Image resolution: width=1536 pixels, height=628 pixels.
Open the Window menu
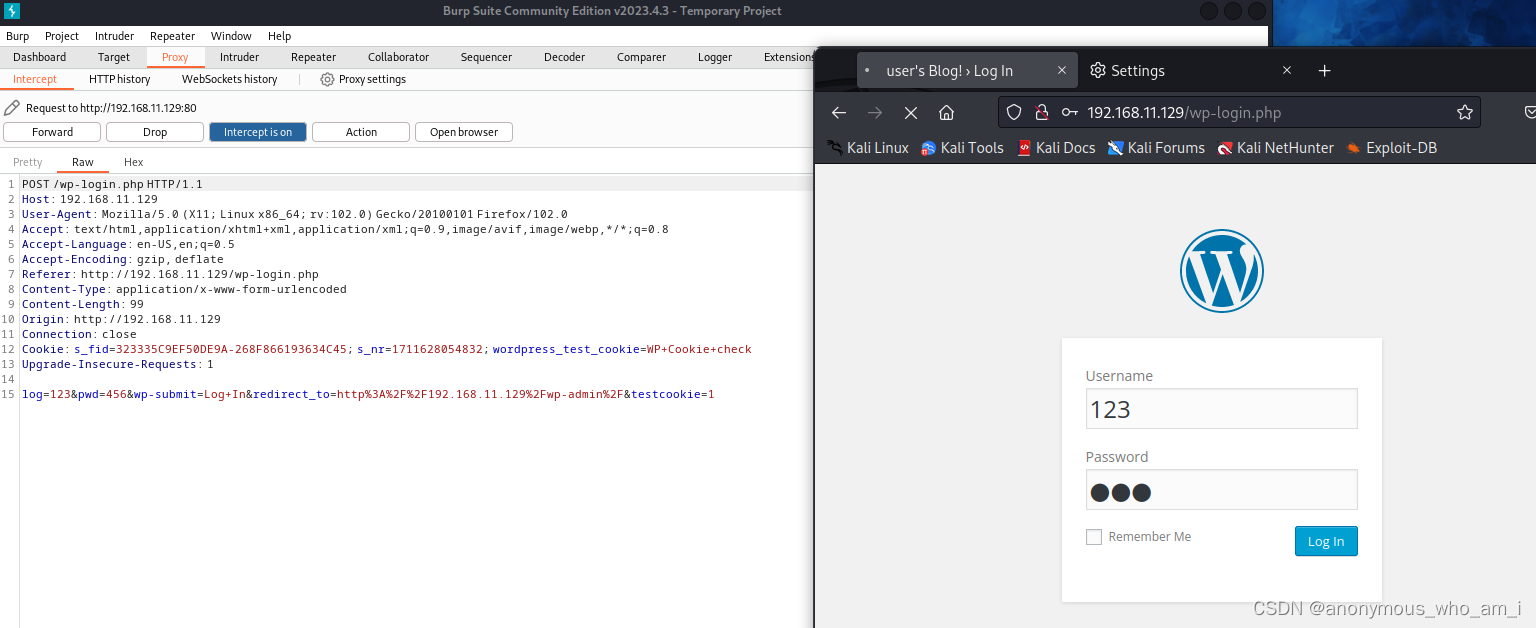pyautogui.click(x=231, y=36)
